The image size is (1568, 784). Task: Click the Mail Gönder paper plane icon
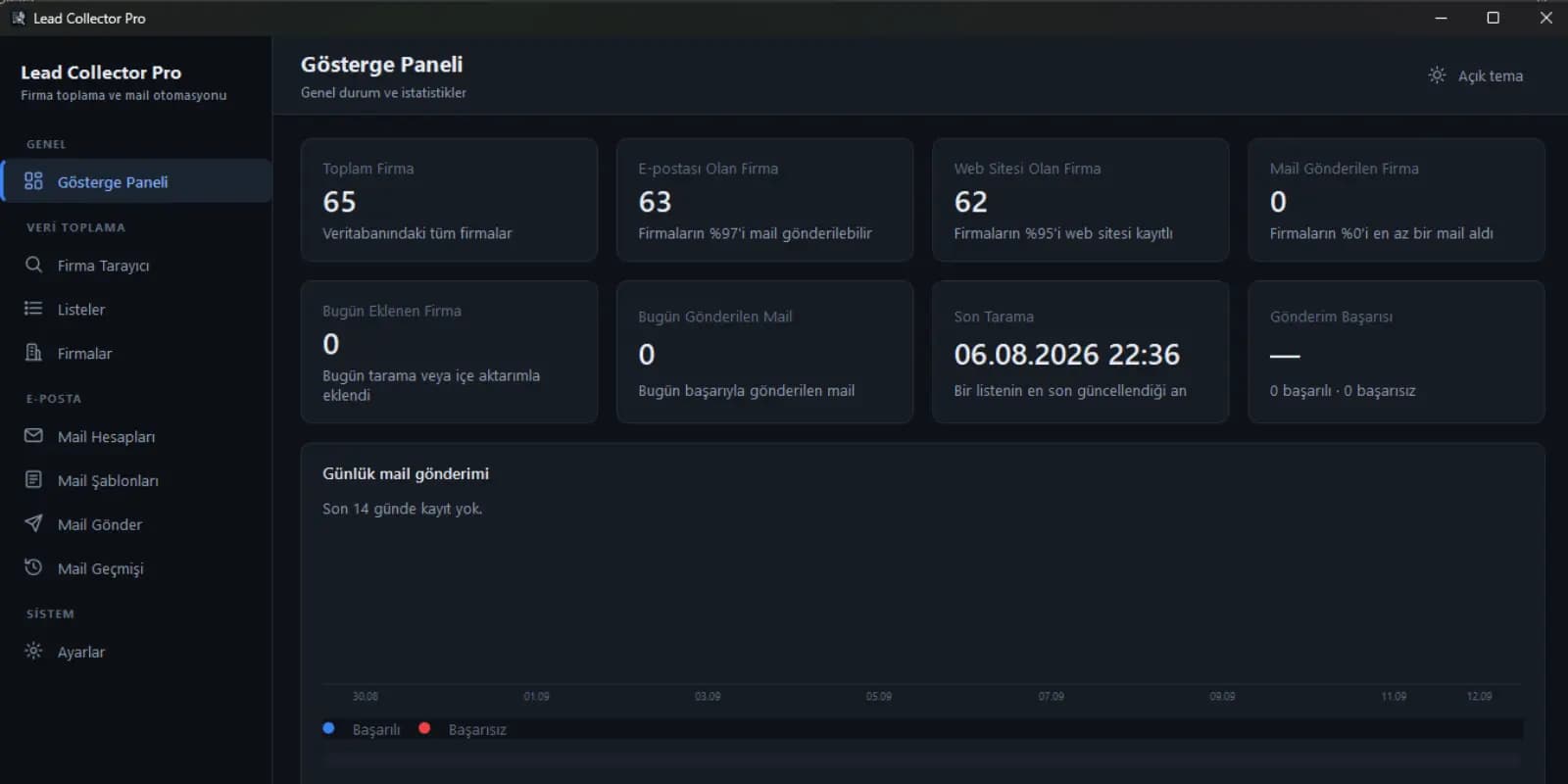click(x=33, y=524)
